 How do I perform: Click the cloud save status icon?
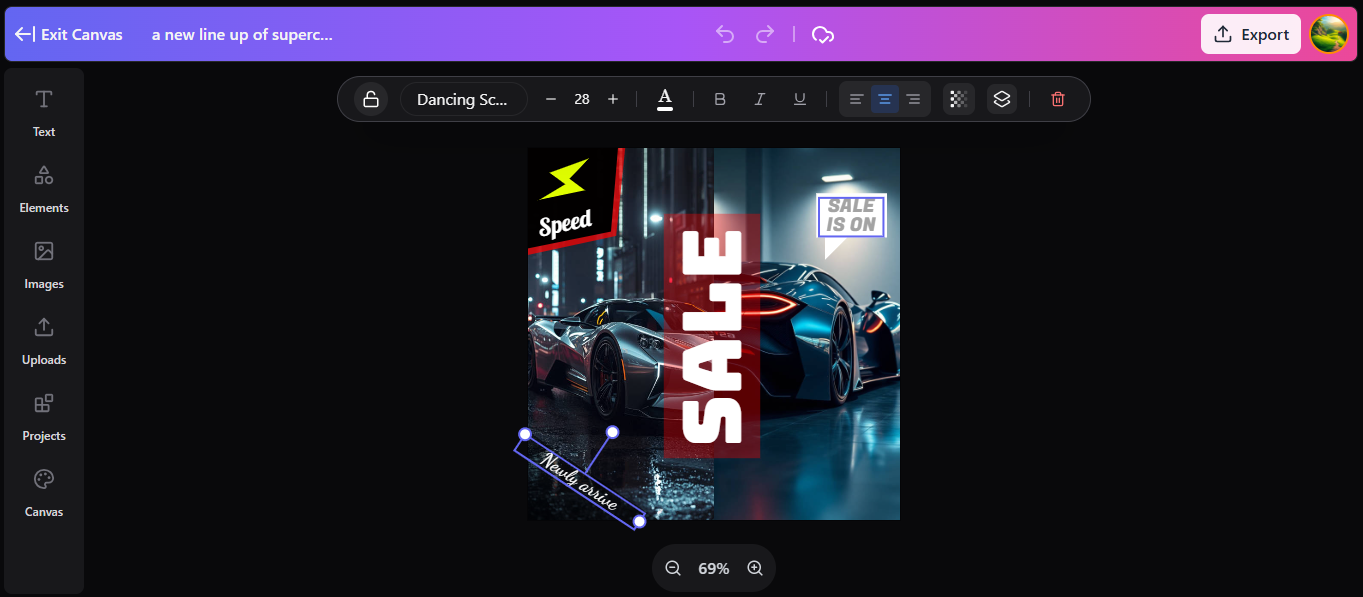pyautogui.click(x=823, y=34)
